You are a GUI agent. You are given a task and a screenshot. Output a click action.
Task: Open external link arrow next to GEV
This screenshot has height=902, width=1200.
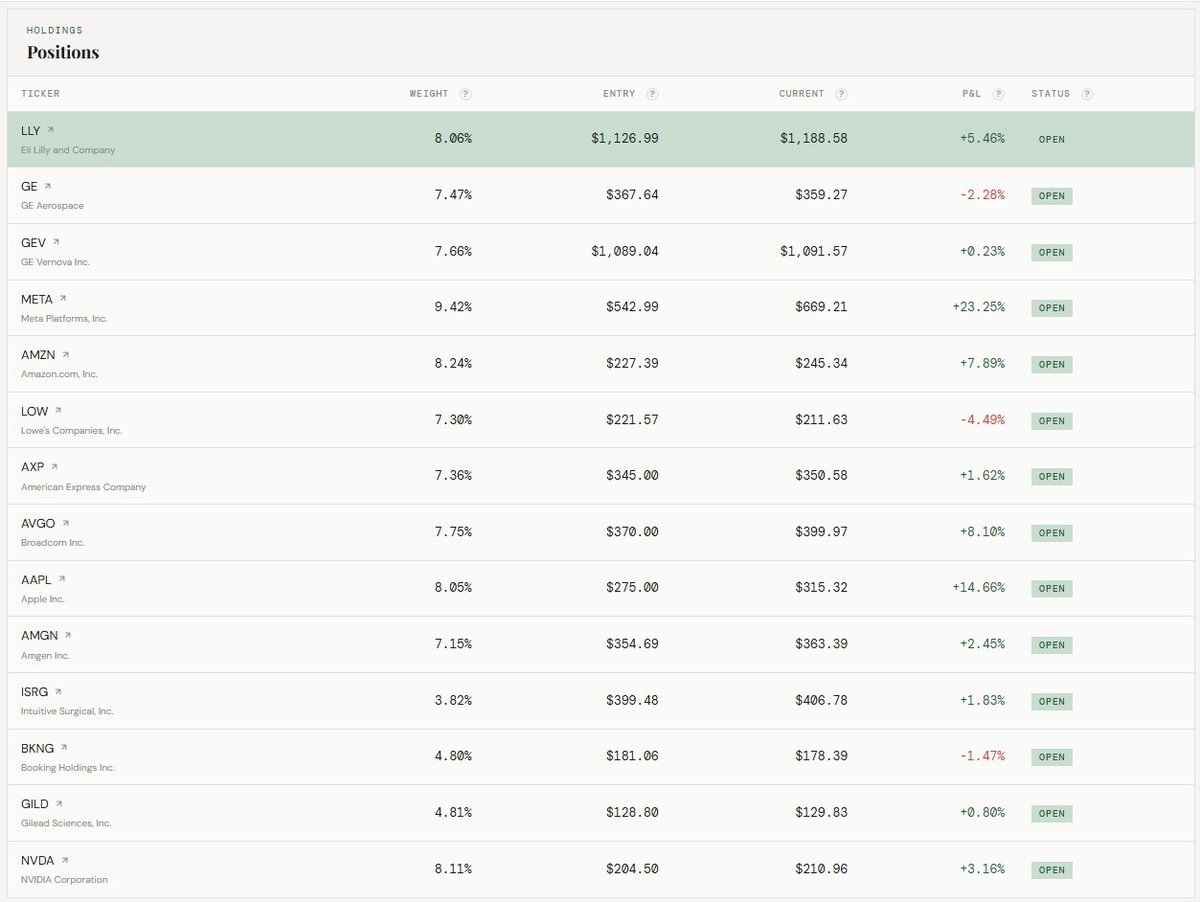pos(56,242)
